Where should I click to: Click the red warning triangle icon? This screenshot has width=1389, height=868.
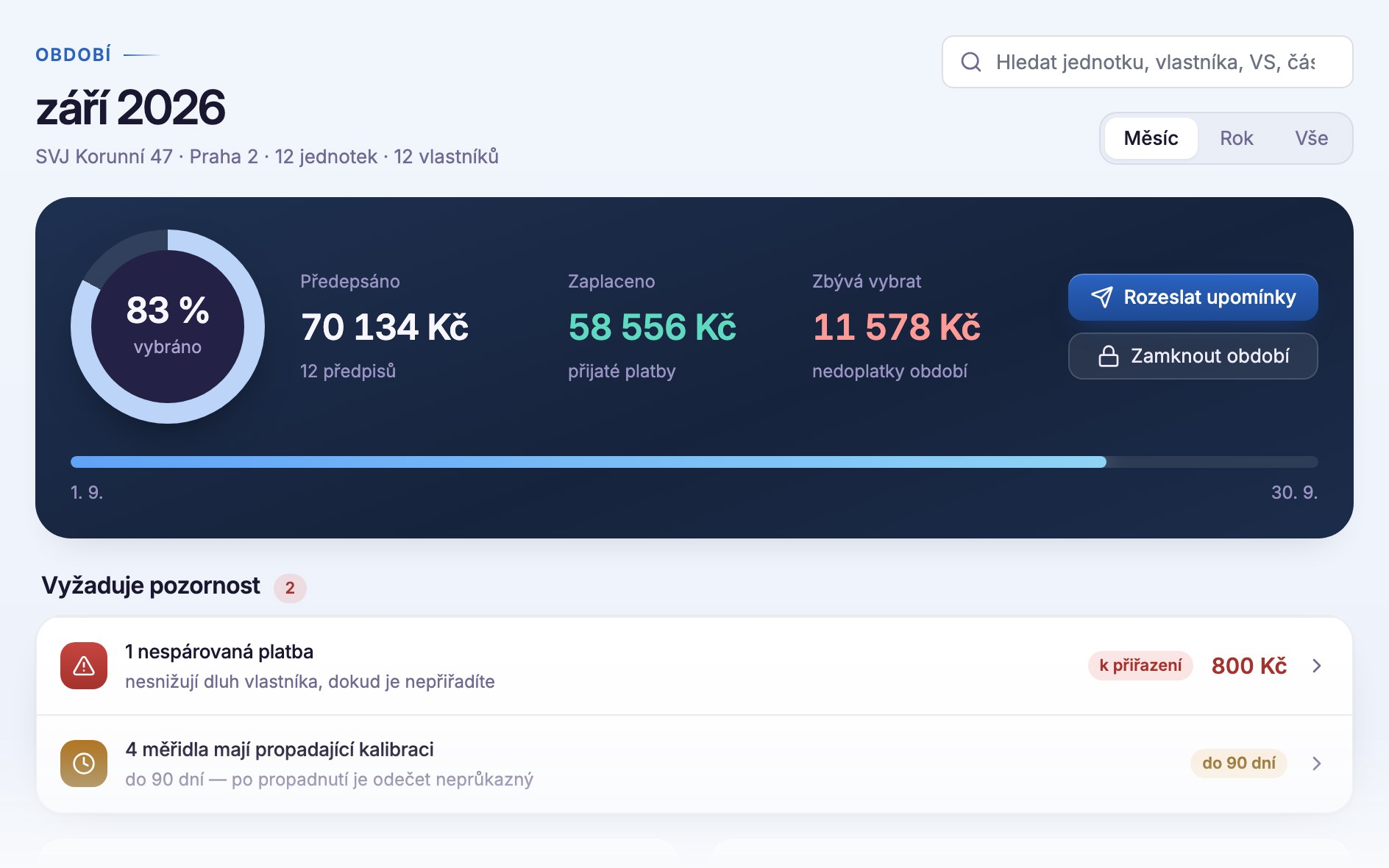tap(84, 666)
